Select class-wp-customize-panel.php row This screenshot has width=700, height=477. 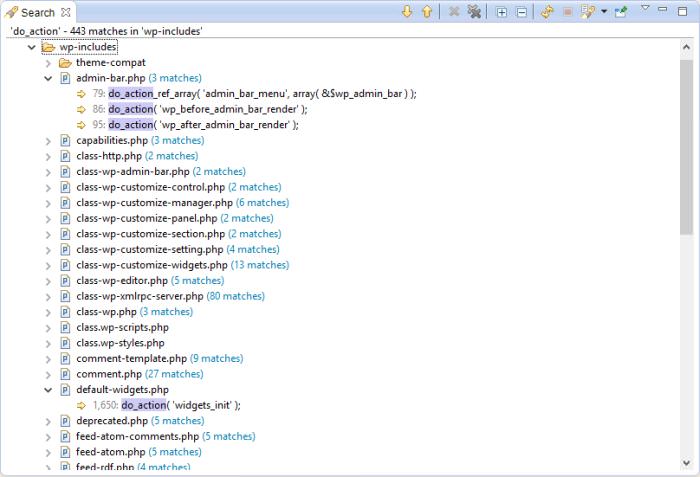[x=175, y=219]
